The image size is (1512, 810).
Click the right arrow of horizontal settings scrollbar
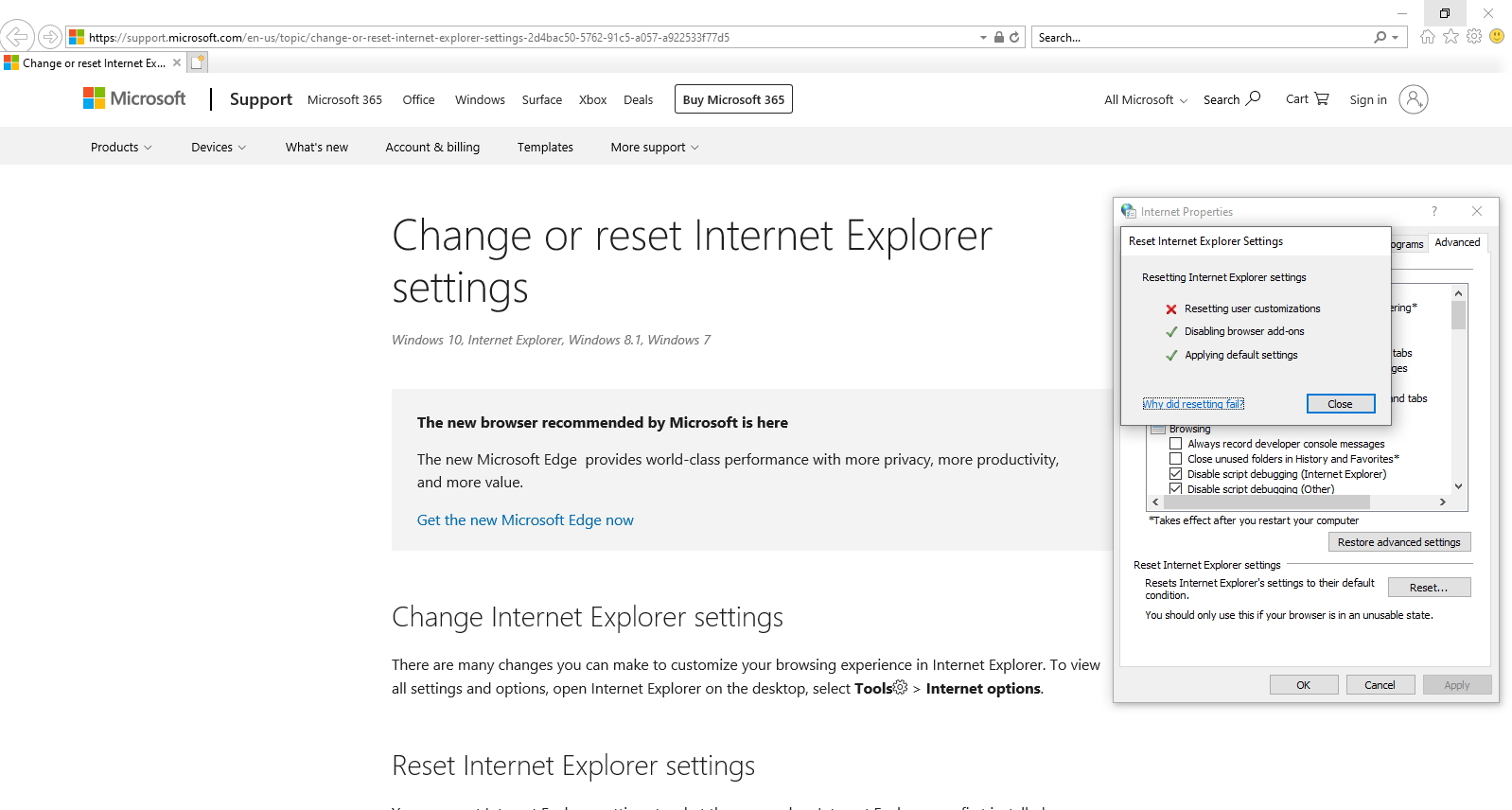tap(1442, 502)
